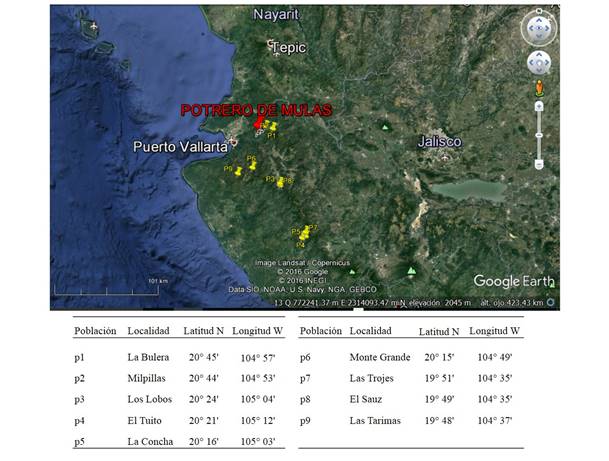This screenshot has width=609, height=461.
Task: Click the yellow P7 placemark pin
Action: [x=307, y=230]
